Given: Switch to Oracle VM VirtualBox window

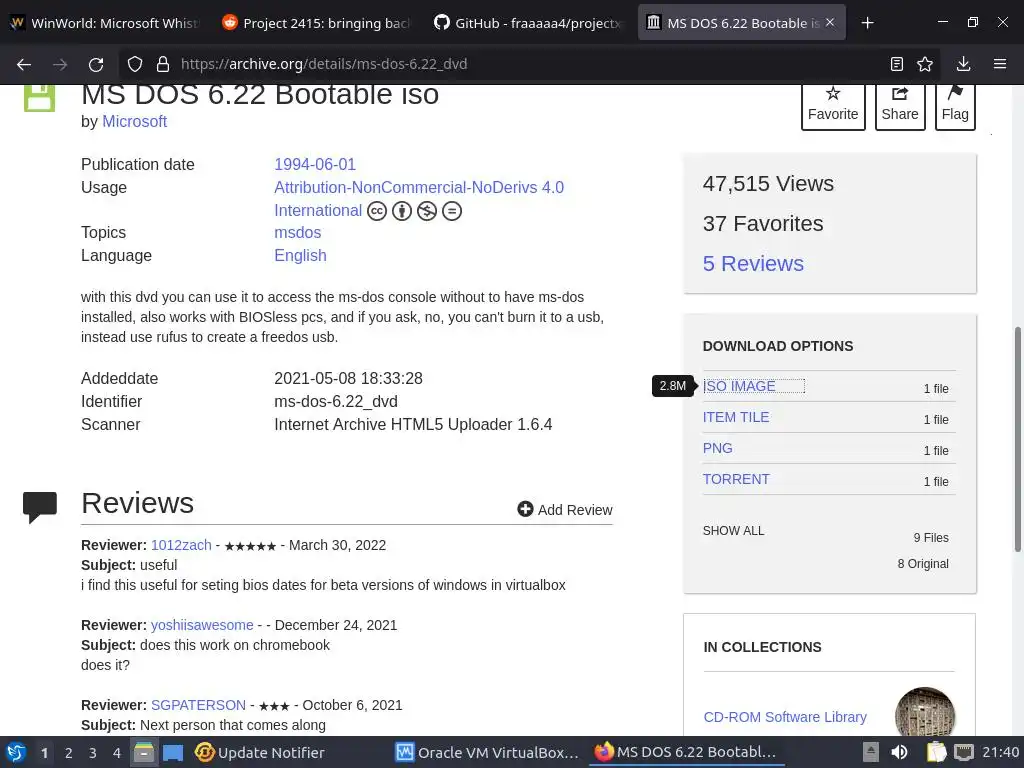Looking at the screenshot, I should pos(487,753).
